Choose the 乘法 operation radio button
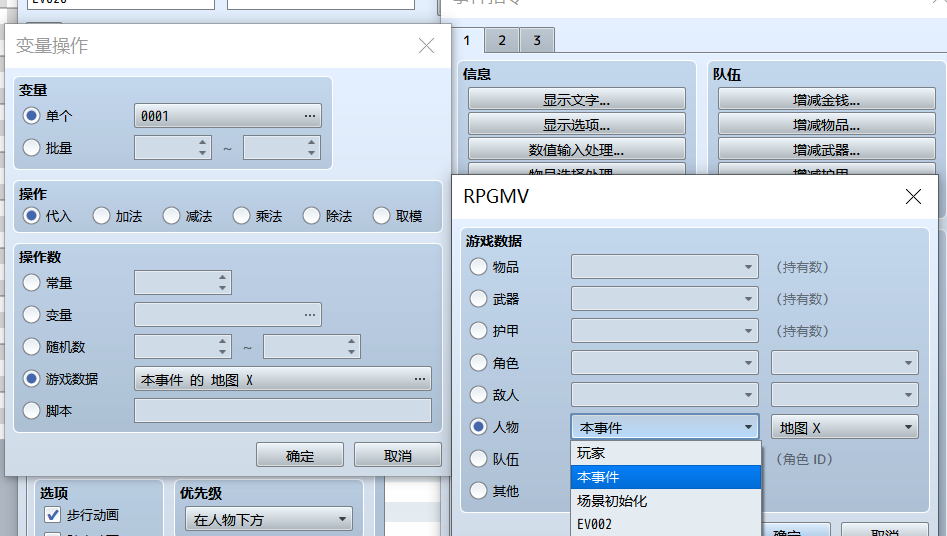947x536 pixels. click(242, 216)
